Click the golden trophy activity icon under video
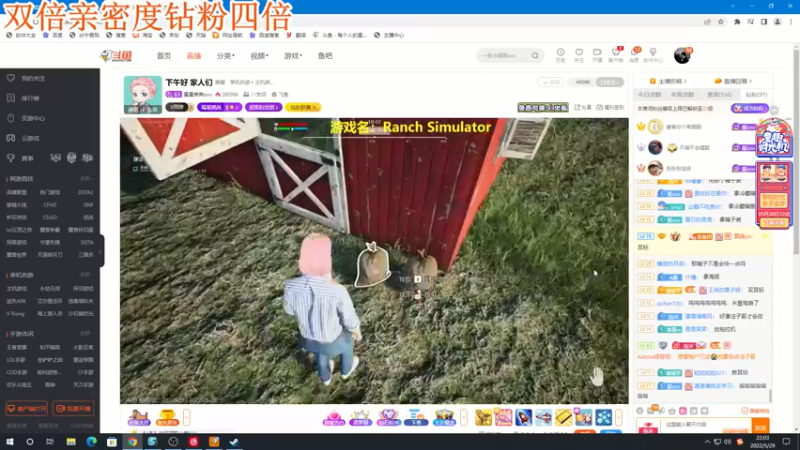Screen dimensions: 800x450 click(167, 418)
